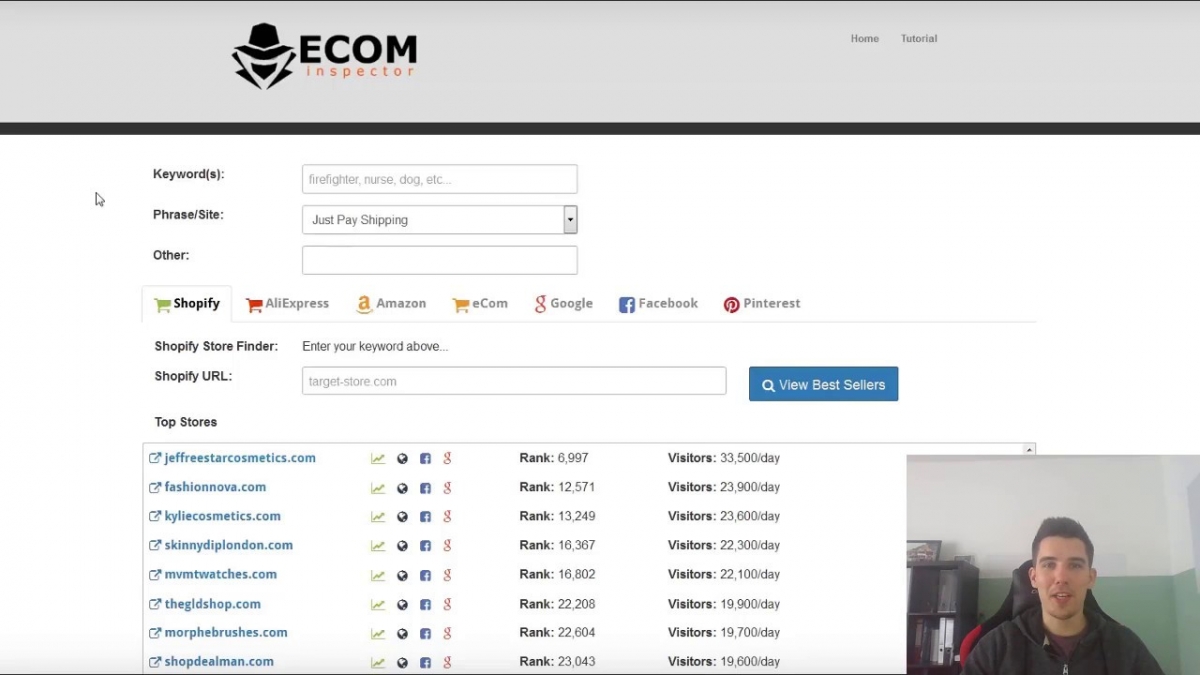Click the globe icon beside fashionnova.com
Viewport: 1200px width, 675px height.
402,487
